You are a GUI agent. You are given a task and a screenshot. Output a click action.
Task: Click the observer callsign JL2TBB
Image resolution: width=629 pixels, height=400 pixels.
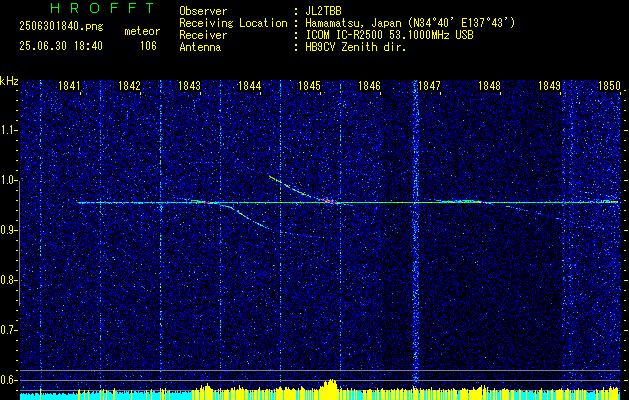(x=322, y=11)
